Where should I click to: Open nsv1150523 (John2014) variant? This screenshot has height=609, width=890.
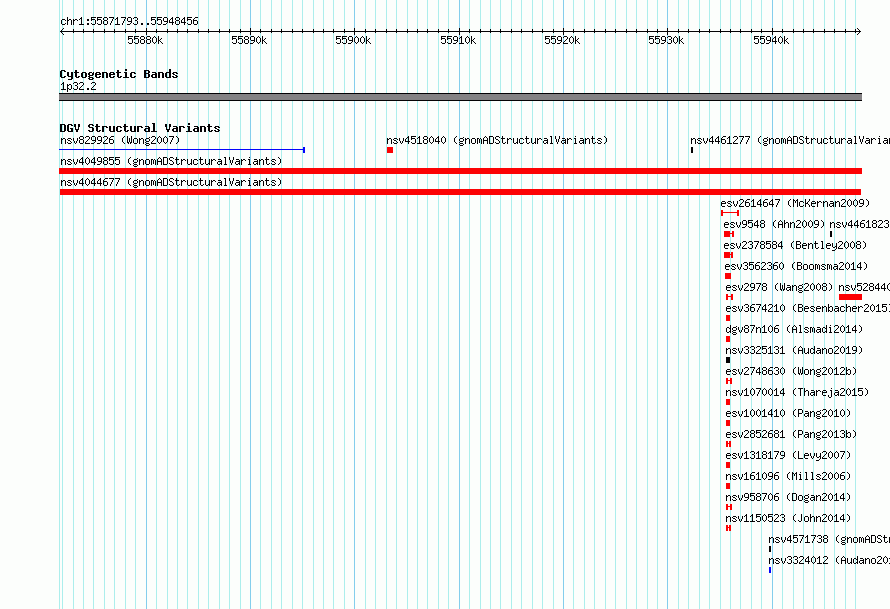coord(788,518)
